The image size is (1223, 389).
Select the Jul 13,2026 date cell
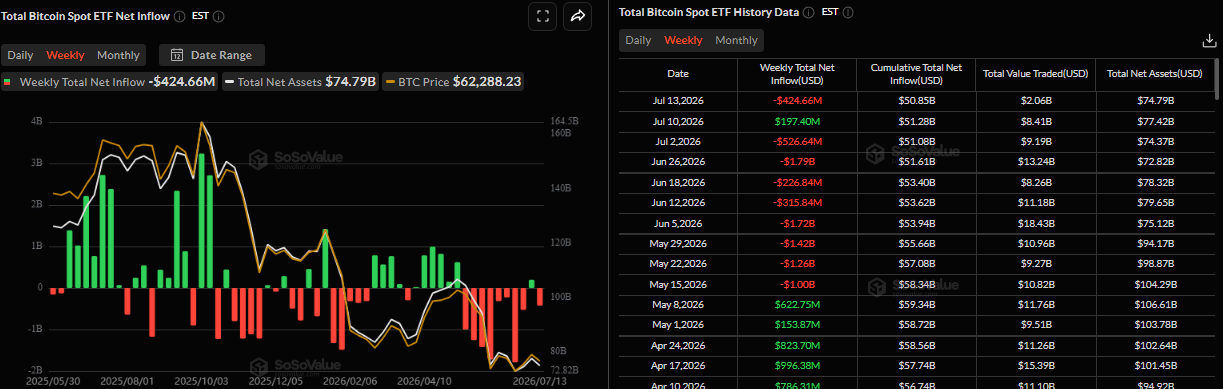coord(677,100)
